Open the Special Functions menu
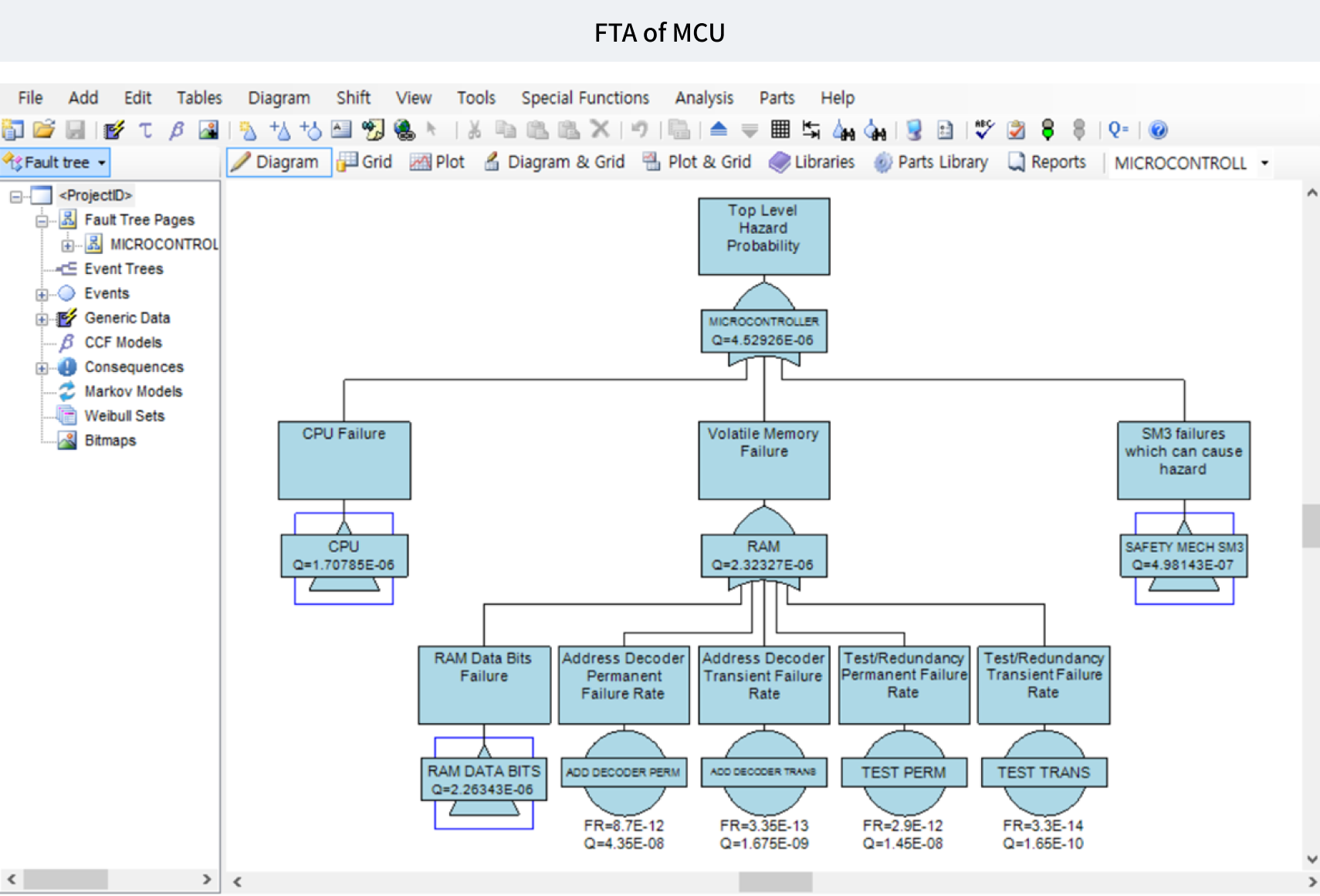The height and width of the screenshot is (896, 1320). (x=584, y=97)
